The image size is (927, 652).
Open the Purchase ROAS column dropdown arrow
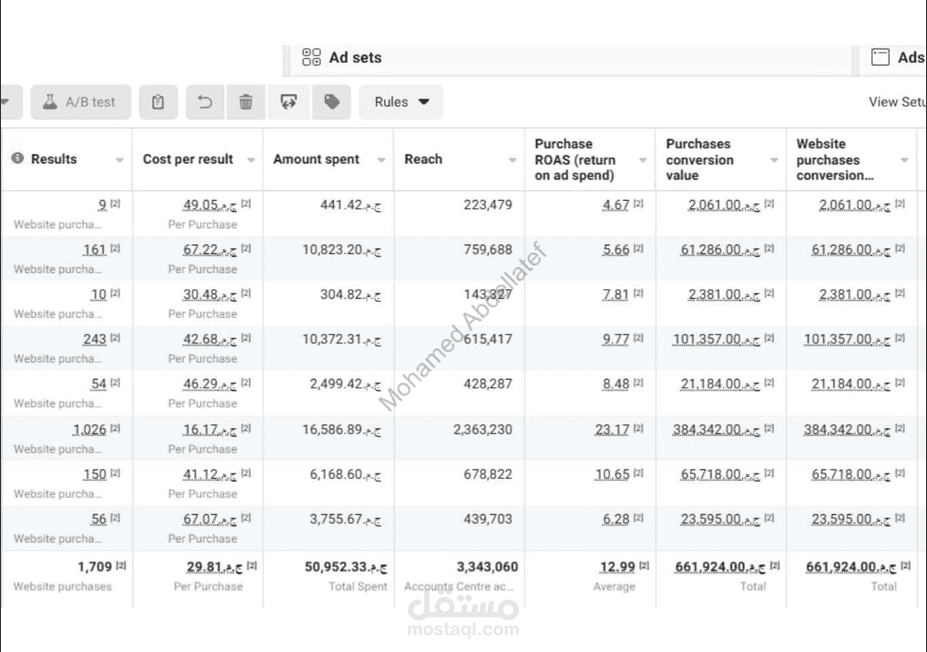pos(642,160)
